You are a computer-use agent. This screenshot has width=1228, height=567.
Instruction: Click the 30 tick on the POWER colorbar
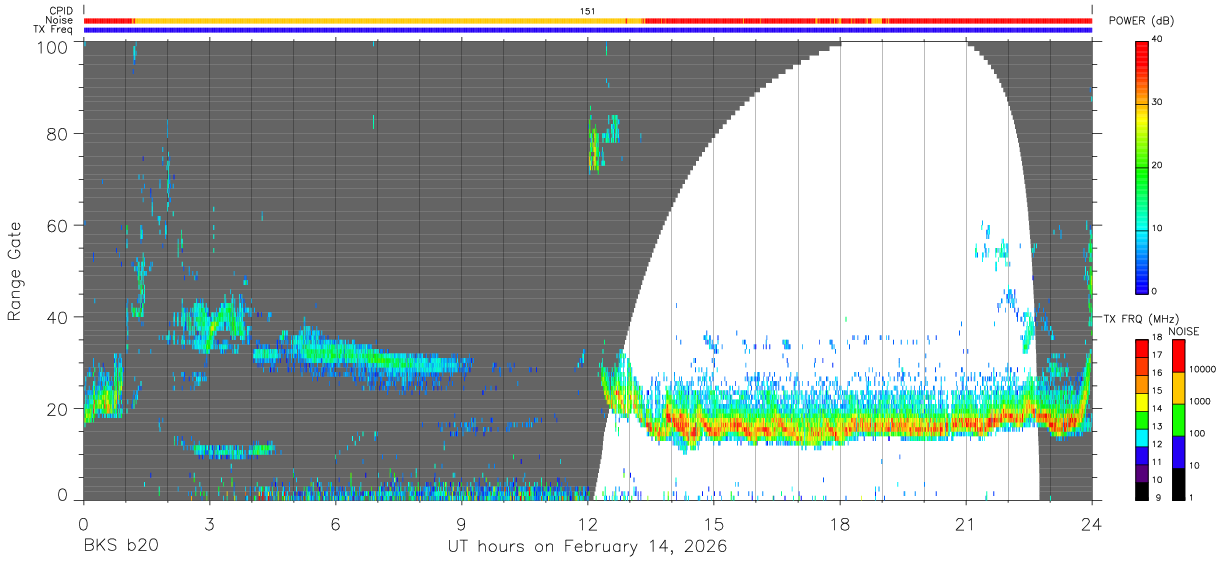[x=1159, y=102]
